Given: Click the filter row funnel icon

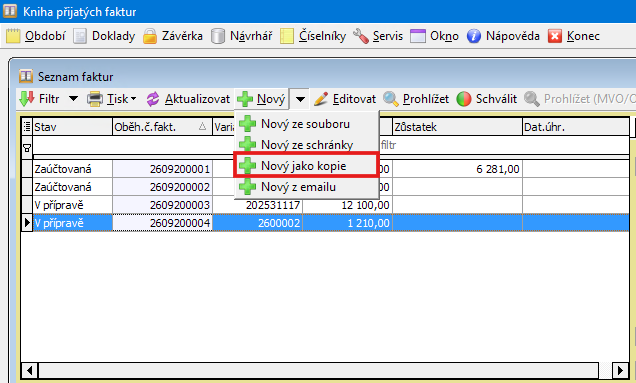Looking at the screenshot, I should pyautogui.click(x=27, y=148).
